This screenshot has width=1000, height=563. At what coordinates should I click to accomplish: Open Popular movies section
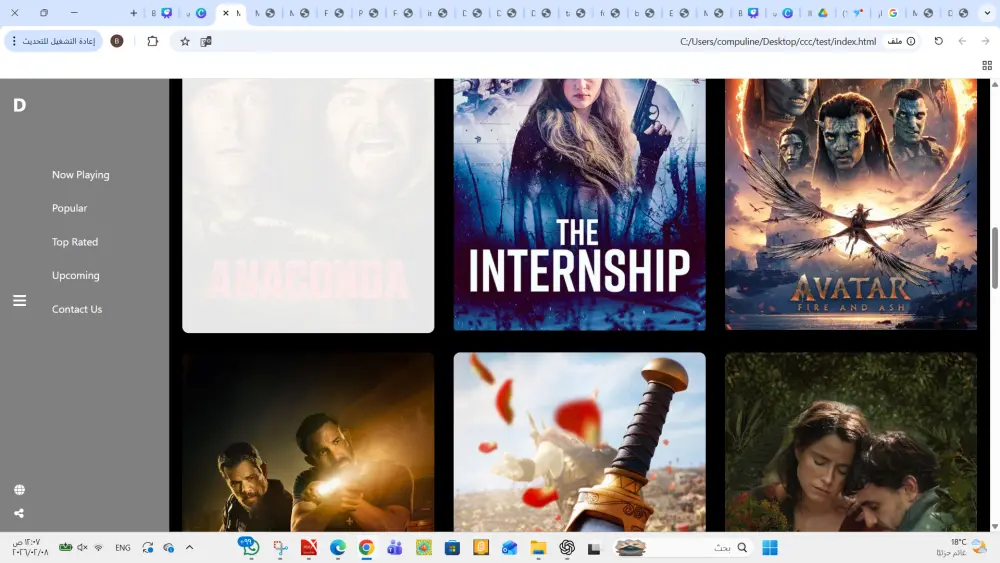[70, 208]
